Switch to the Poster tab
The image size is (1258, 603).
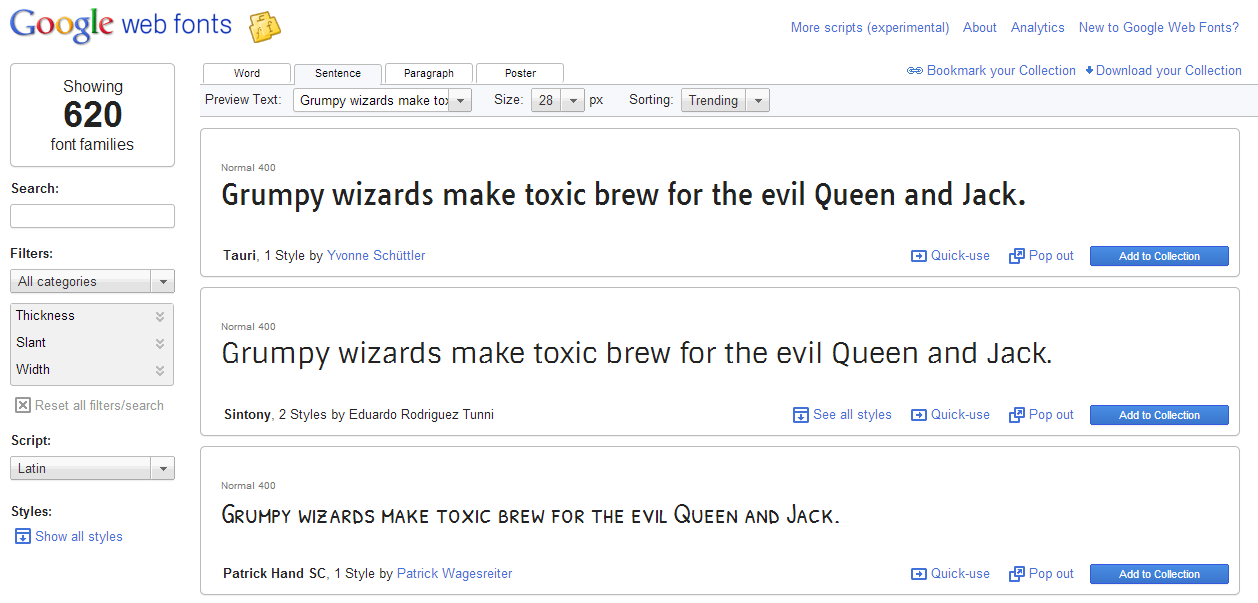click(x=520, y=74)
